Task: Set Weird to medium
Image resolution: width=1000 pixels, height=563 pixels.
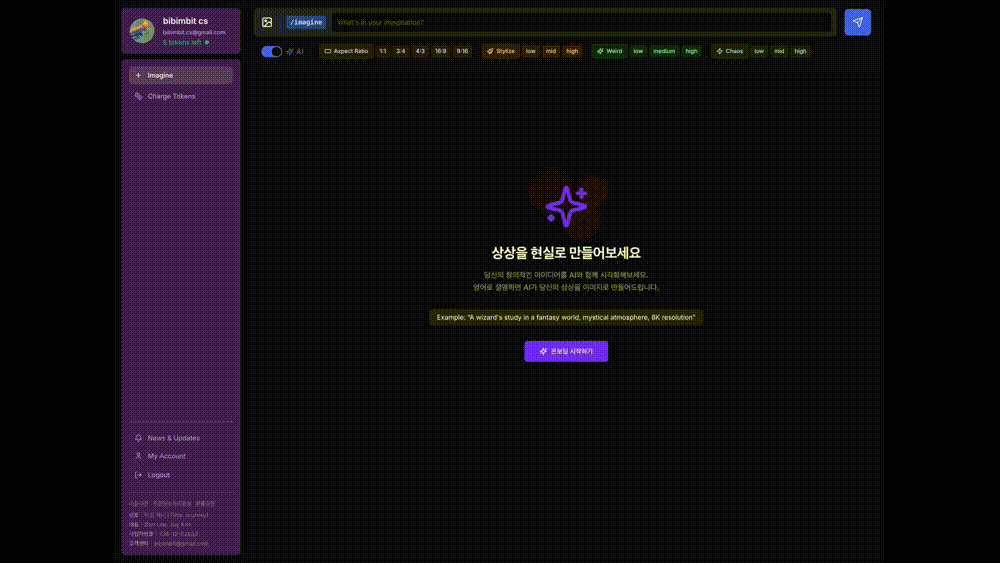Action: pyautogui.click(x=664, y=51)
